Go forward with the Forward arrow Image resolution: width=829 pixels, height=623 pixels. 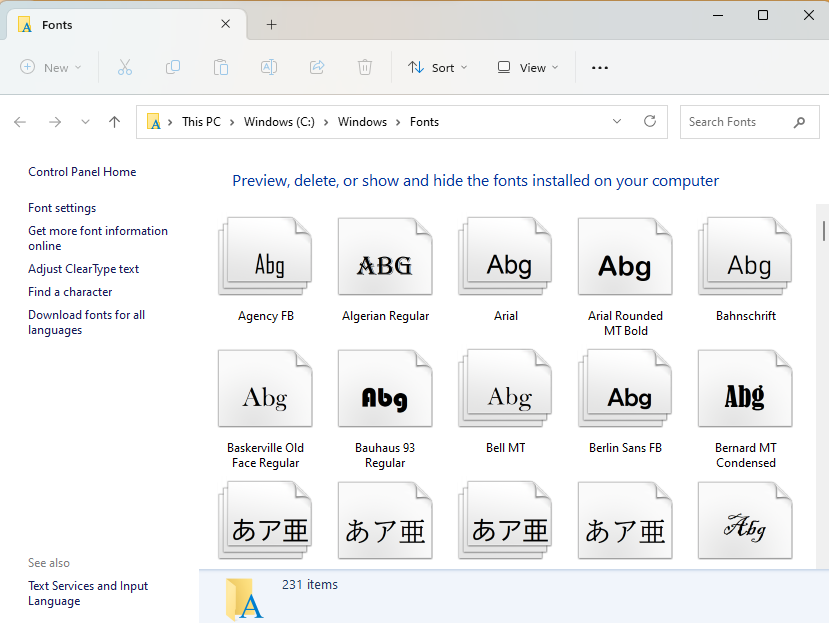54,122
